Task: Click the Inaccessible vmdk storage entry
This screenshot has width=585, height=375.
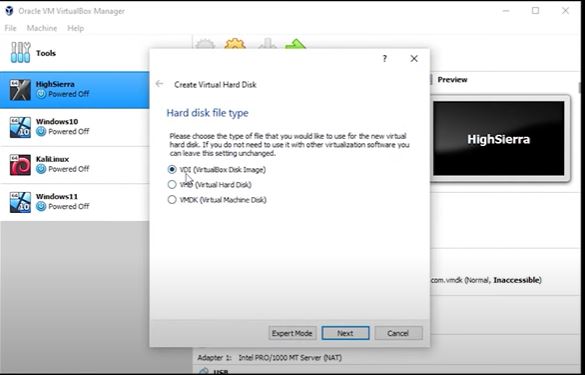Action: pos(486,280)
